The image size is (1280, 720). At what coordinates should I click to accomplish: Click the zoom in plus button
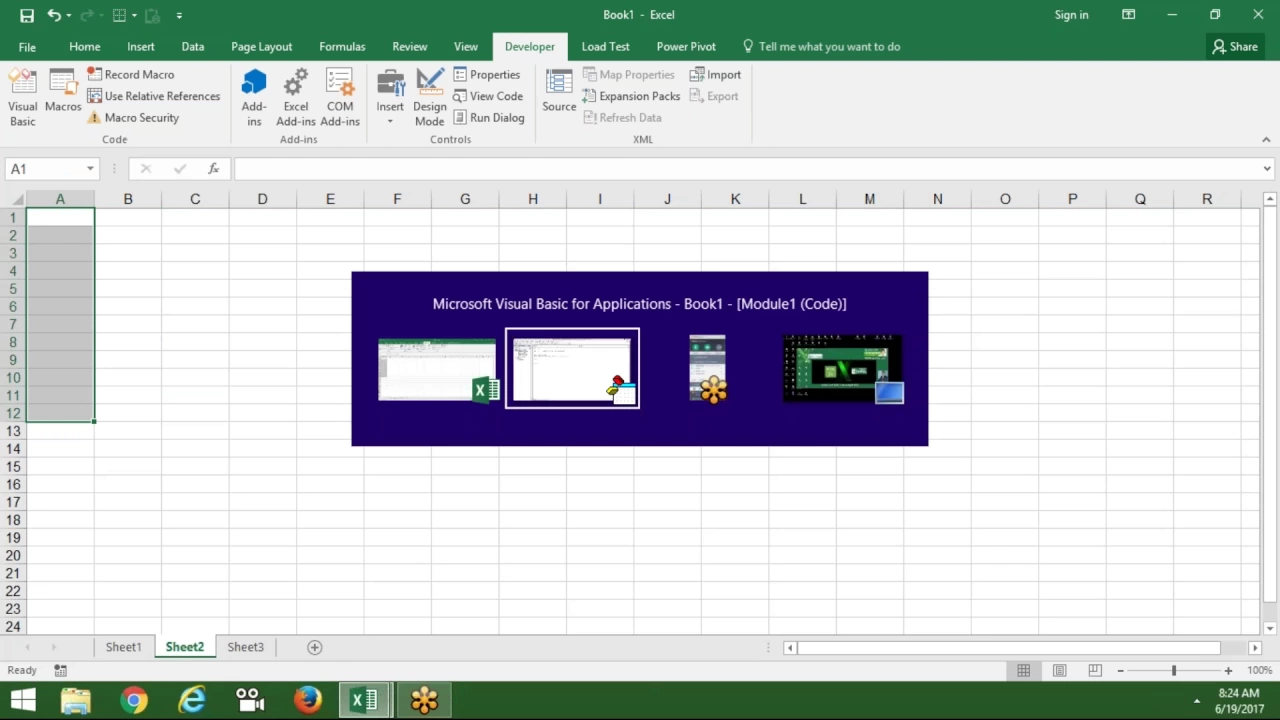click(x=1228, y=671)
